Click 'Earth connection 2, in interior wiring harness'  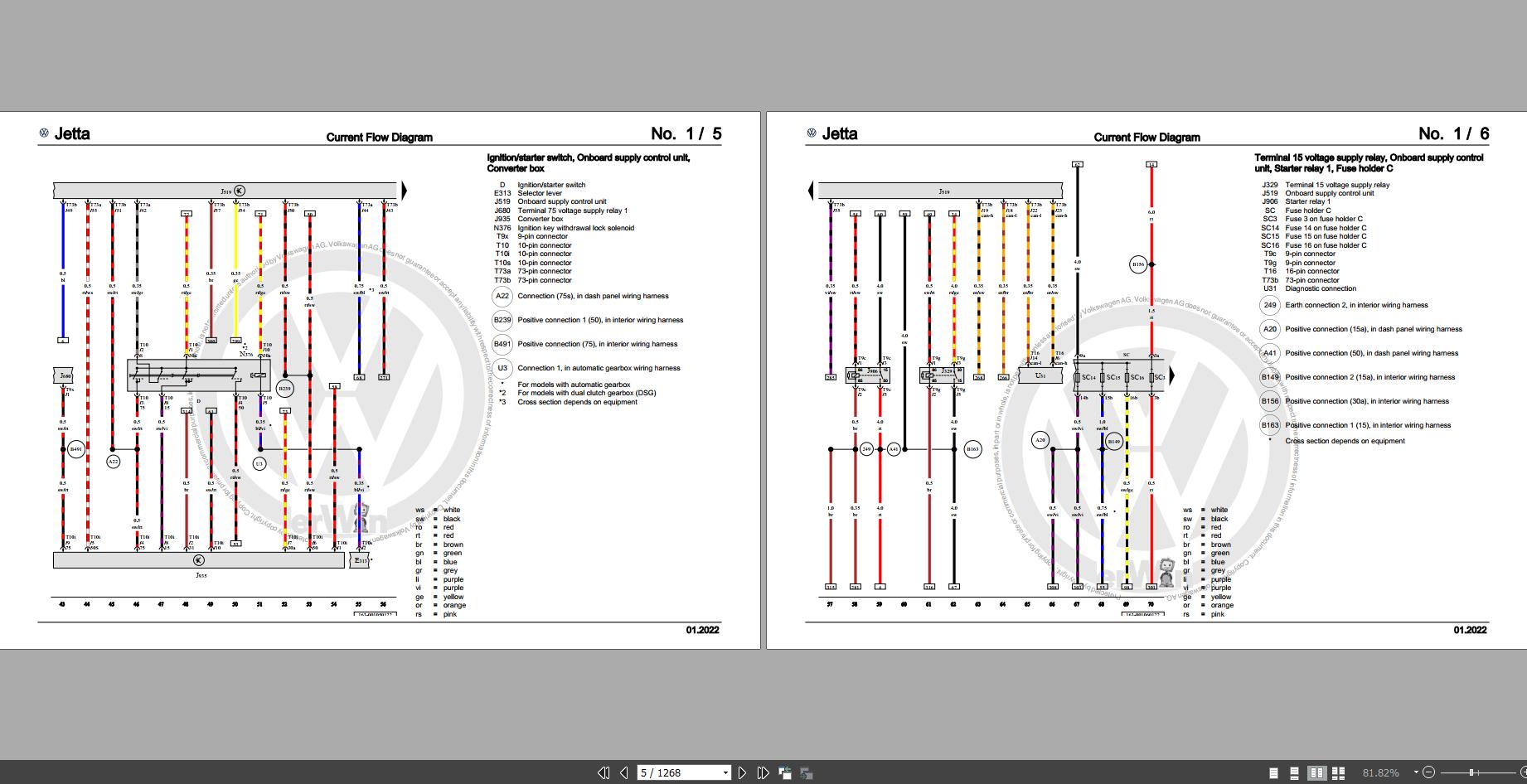[1356, 305]
